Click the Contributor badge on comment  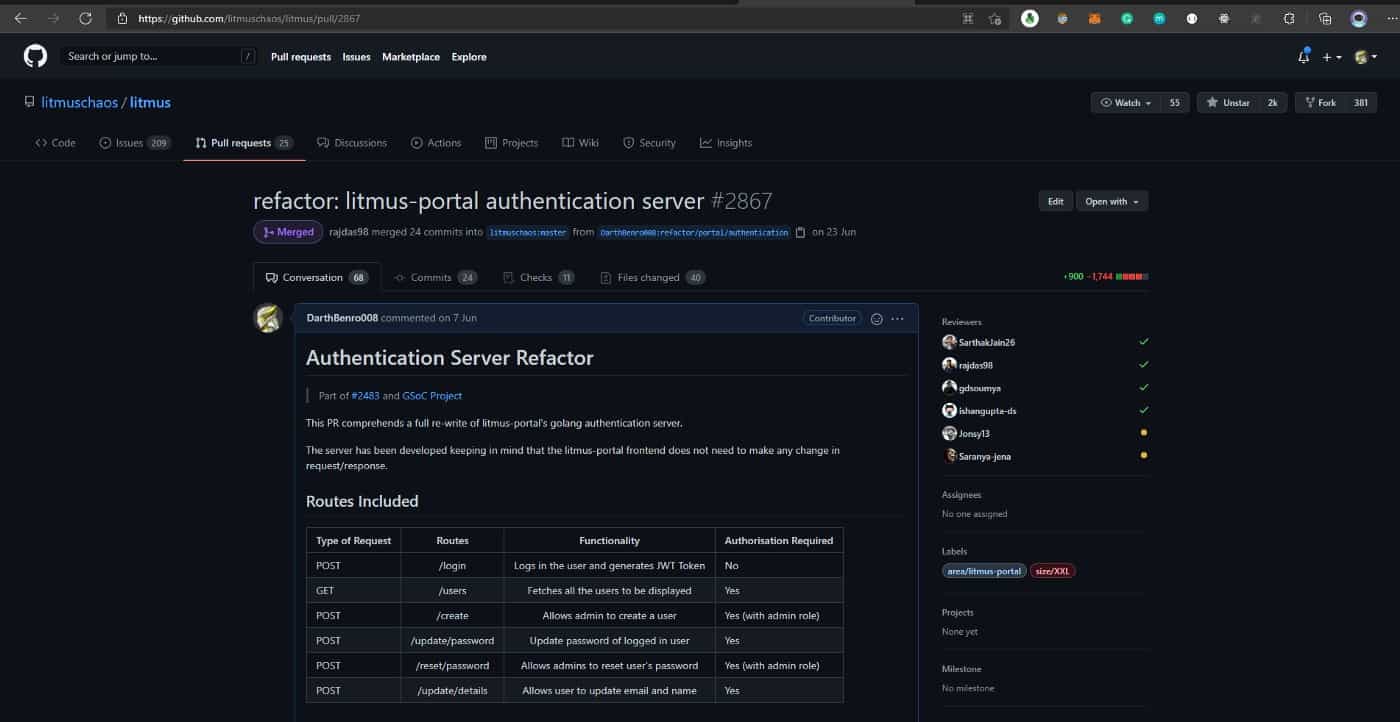tap(832, 318)
